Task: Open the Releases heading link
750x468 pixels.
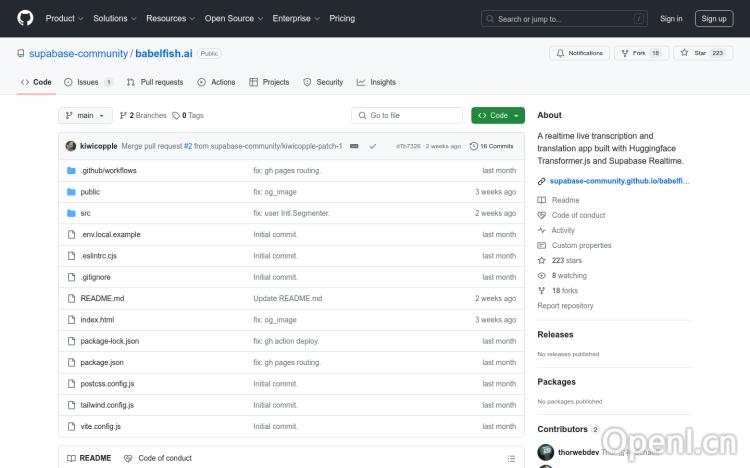Action: click(555, 334)
